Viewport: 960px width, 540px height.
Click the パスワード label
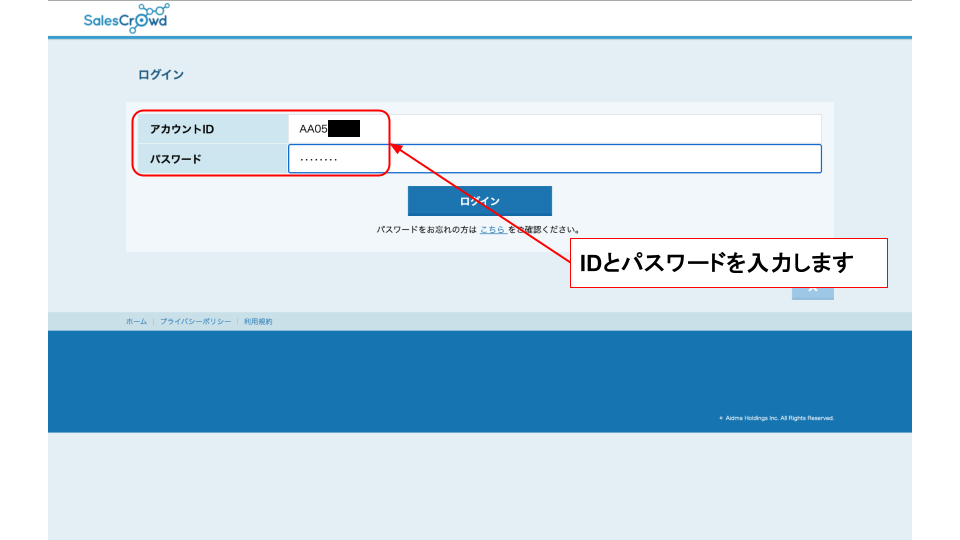coord(176,159)
